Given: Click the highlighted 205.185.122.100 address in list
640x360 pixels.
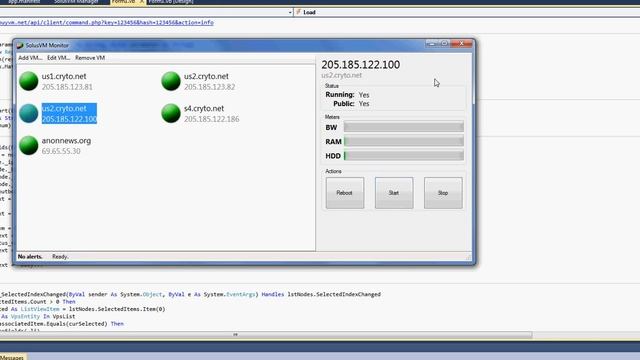Looking at the screenshot, I should (x=69, y=119).
